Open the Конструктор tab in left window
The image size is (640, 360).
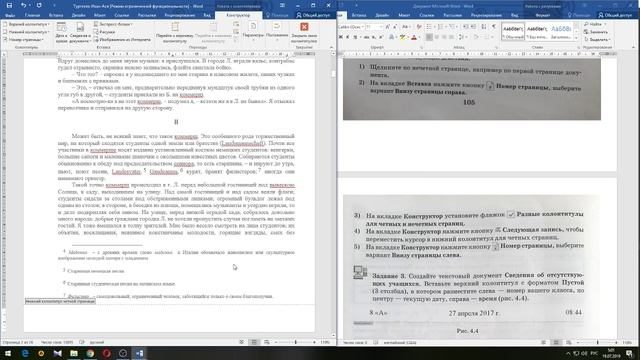(238, 15)
